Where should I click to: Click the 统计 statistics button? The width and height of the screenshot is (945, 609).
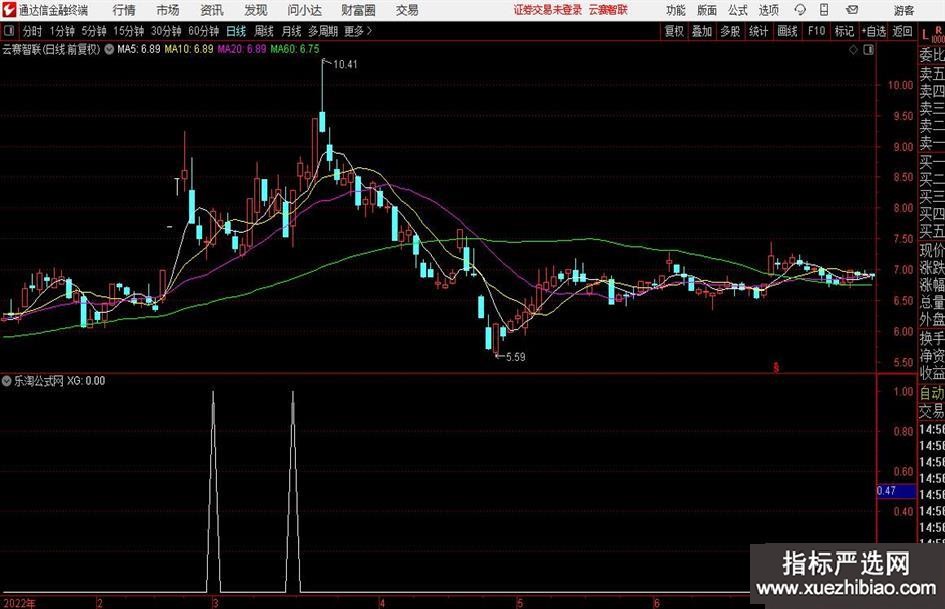point(758,31)
